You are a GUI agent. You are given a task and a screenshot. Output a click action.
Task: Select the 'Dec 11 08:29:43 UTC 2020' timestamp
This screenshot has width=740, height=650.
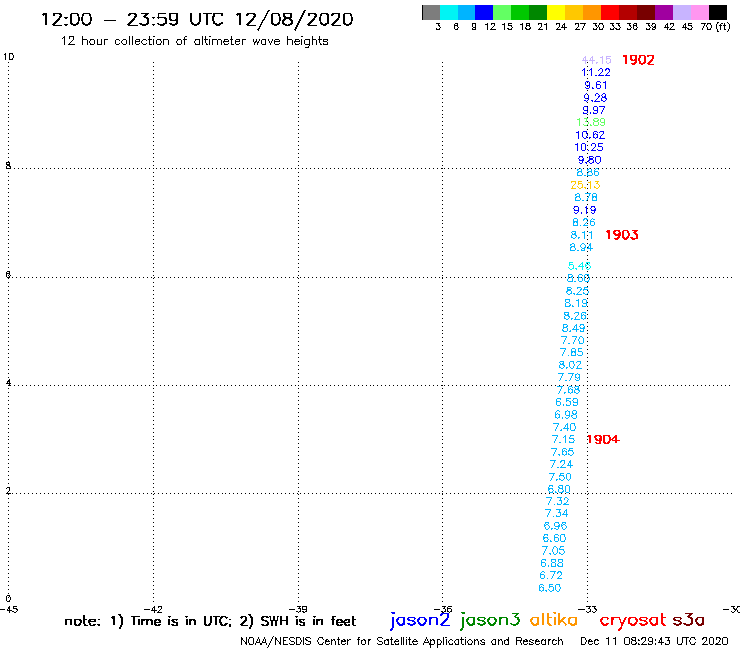point(654,642)
